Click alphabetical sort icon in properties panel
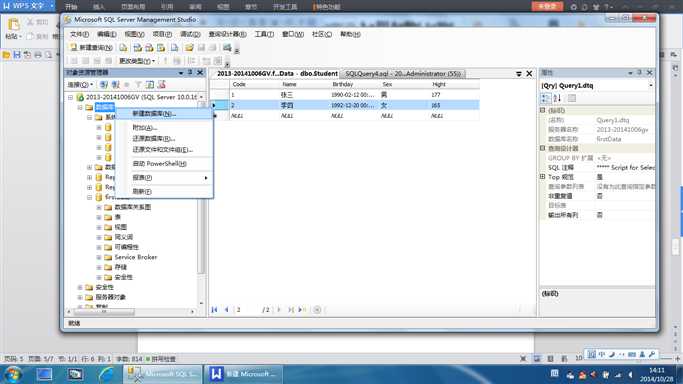The width and height of the screenshot is (683, 384). tap(557, 98)
